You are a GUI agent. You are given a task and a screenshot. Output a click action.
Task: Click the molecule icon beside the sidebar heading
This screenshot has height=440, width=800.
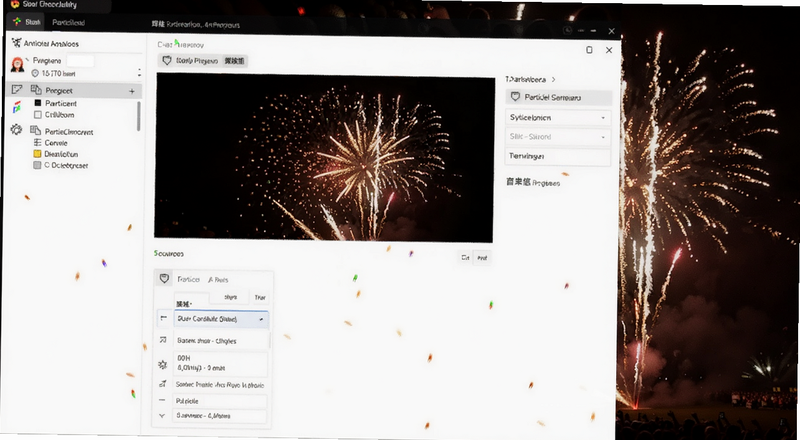pos(16,43)
